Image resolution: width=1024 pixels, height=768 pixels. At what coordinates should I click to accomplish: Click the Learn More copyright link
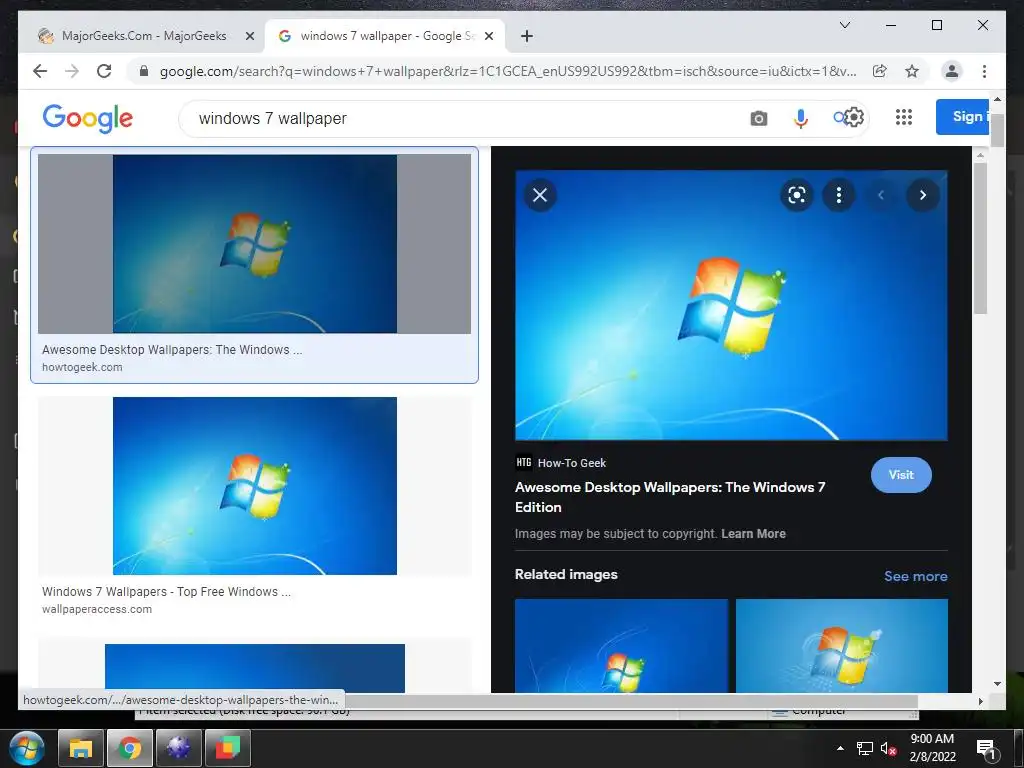click(753, 534)
